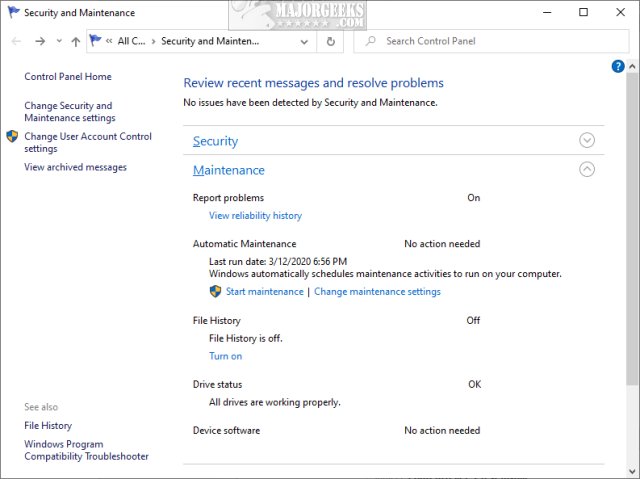
Task: Click Change maintenance settings link
Action: coord(377,292)
